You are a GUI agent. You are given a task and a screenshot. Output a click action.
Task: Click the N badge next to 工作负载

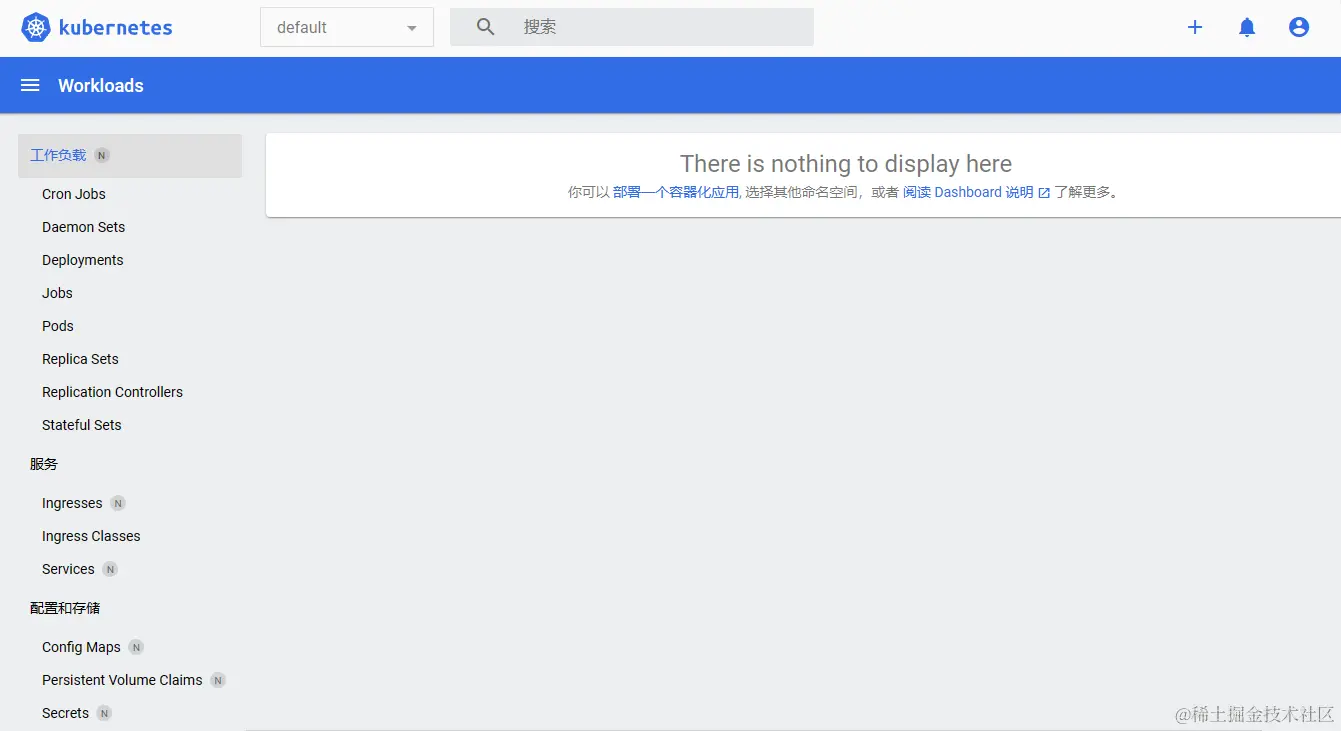(x=102, y=156)
